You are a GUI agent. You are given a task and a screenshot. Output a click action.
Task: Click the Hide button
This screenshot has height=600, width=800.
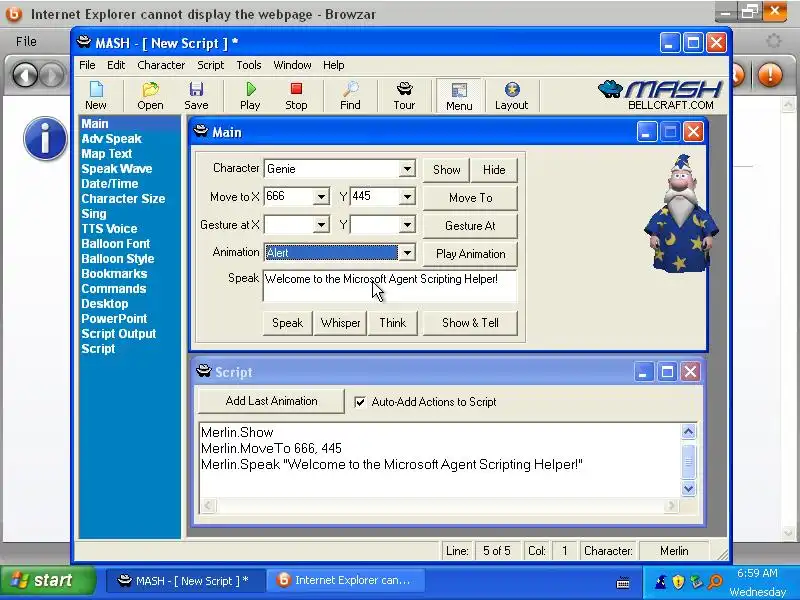tap(494, 169)
